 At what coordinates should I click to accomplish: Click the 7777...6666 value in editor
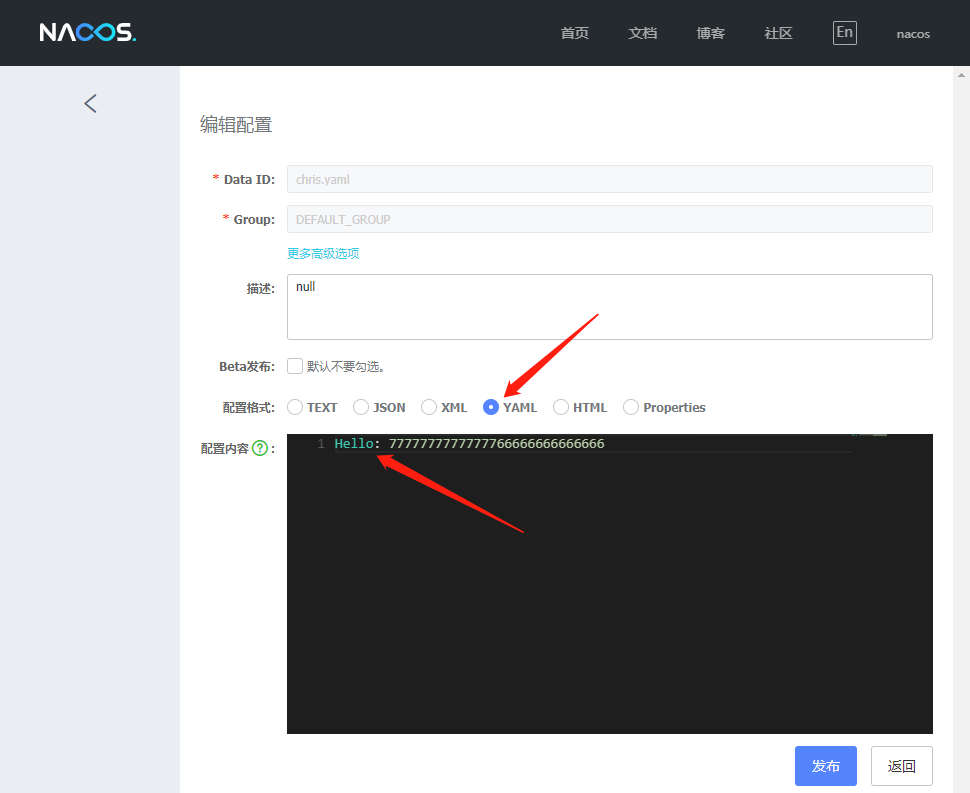coord(496,444)
